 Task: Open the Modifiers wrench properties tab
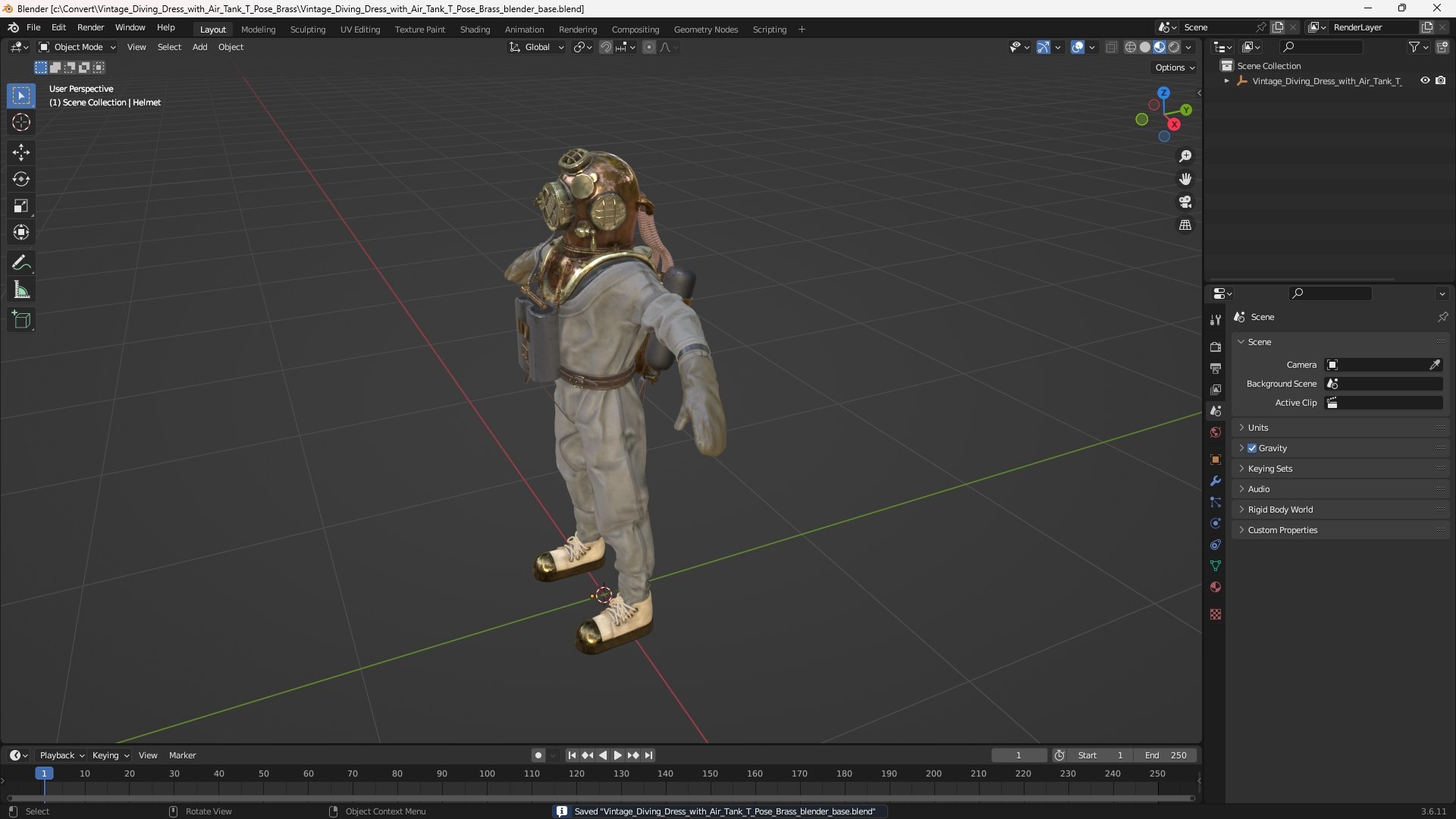click(1216, 481)
